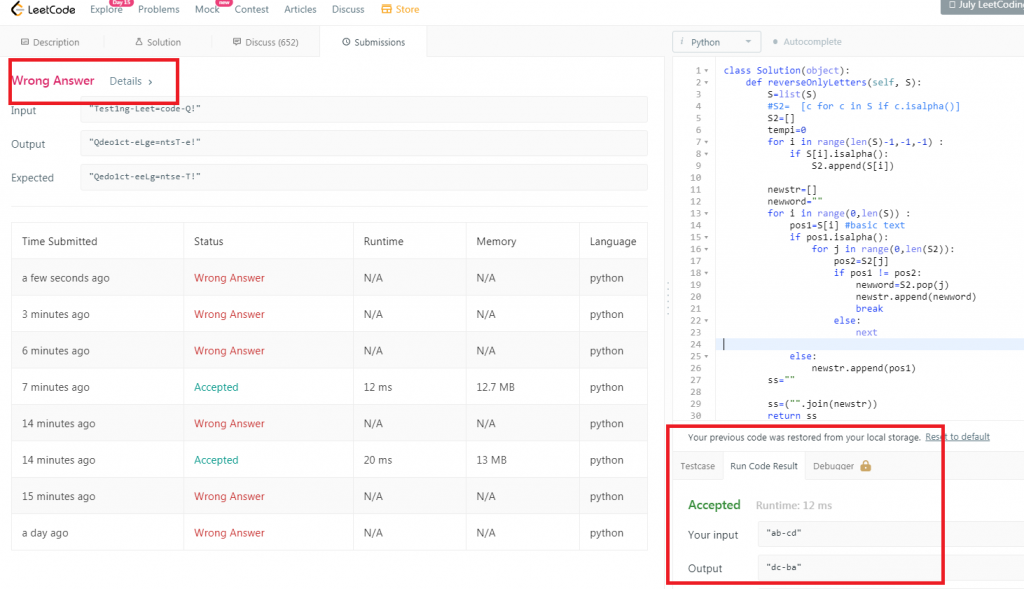Click the Language column header
Image resolution: width=1024 pixels, height=589 pixels.
pyautogui.click(x=613, y=241)
